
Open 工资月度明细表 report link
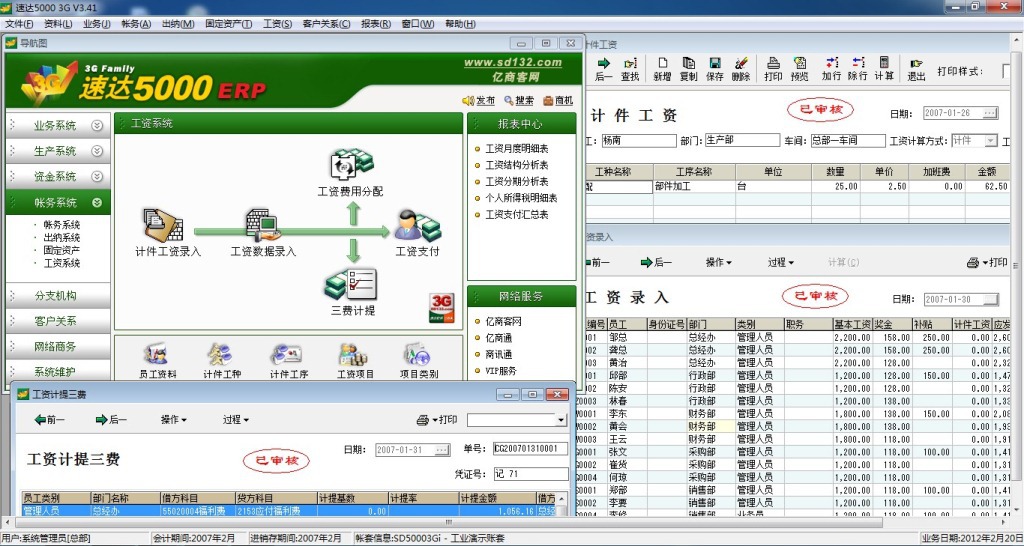point(517,149)
